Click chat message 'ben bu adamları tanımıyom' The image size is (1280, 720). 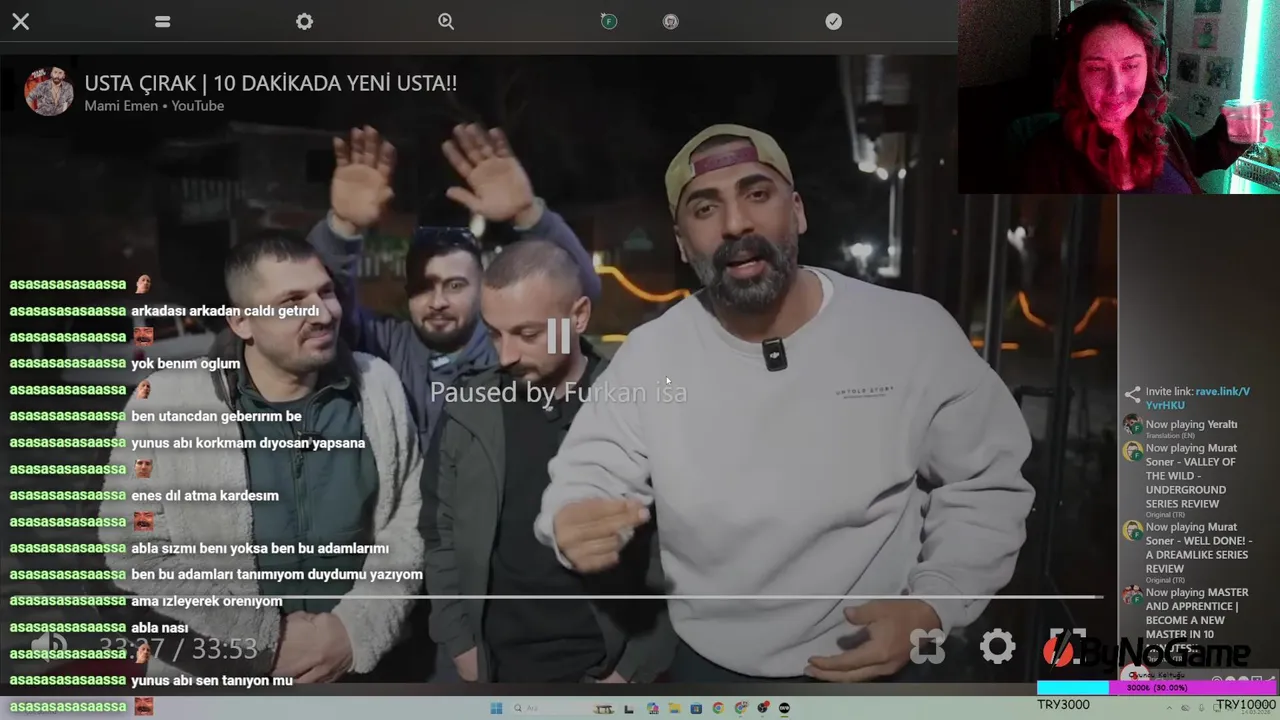click(x=277, y=575)
